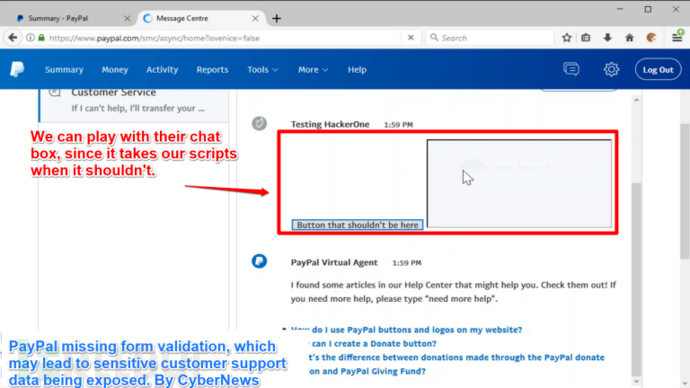The height and width of the screenshot is (388, 690).
Task: Open account settings gear icon
Action: [x=611, y=69]
